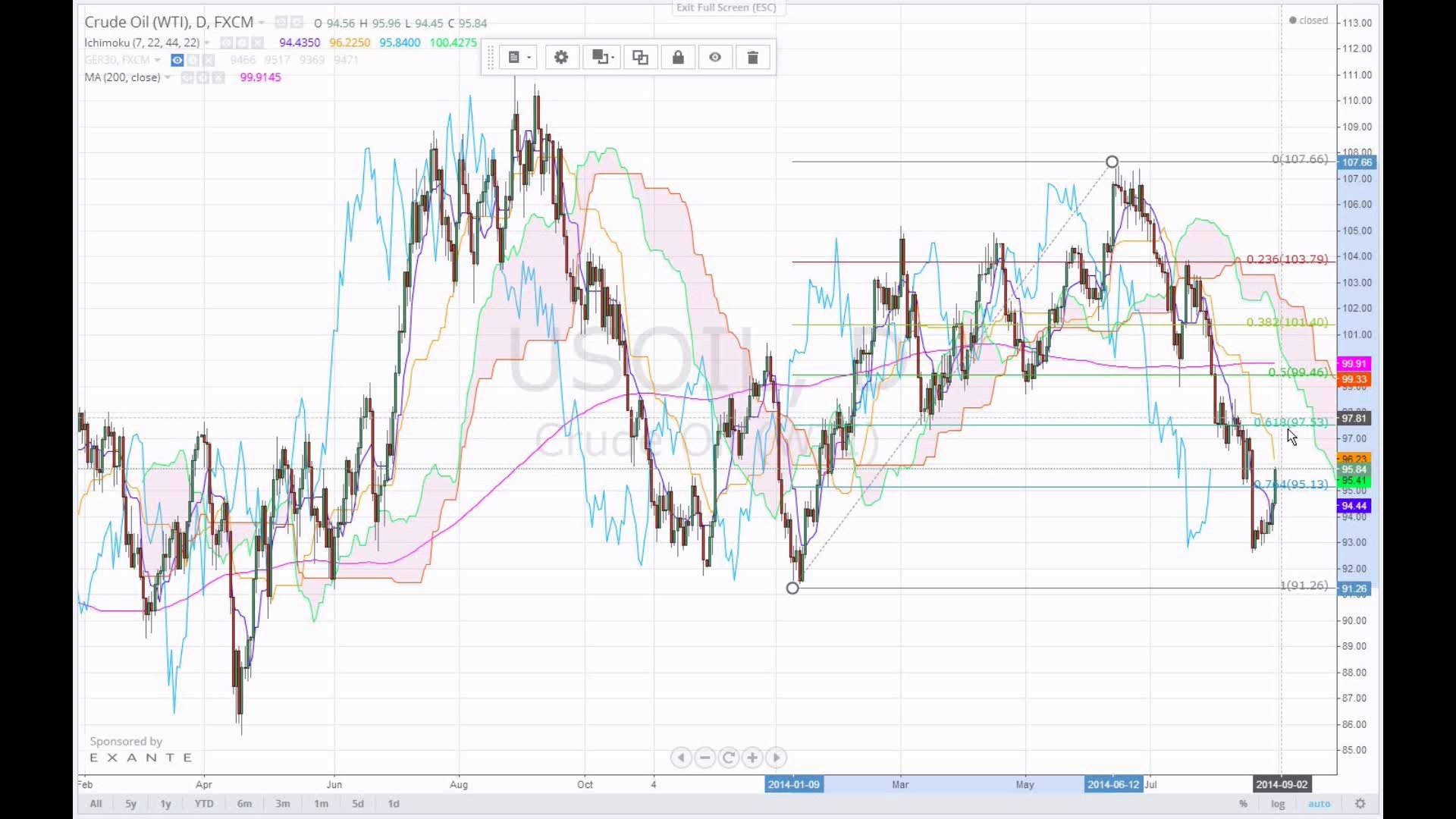Viewport: 1456px width, 819px height.
Task: Select the YTD time range
Action: [x=204, y=804]
